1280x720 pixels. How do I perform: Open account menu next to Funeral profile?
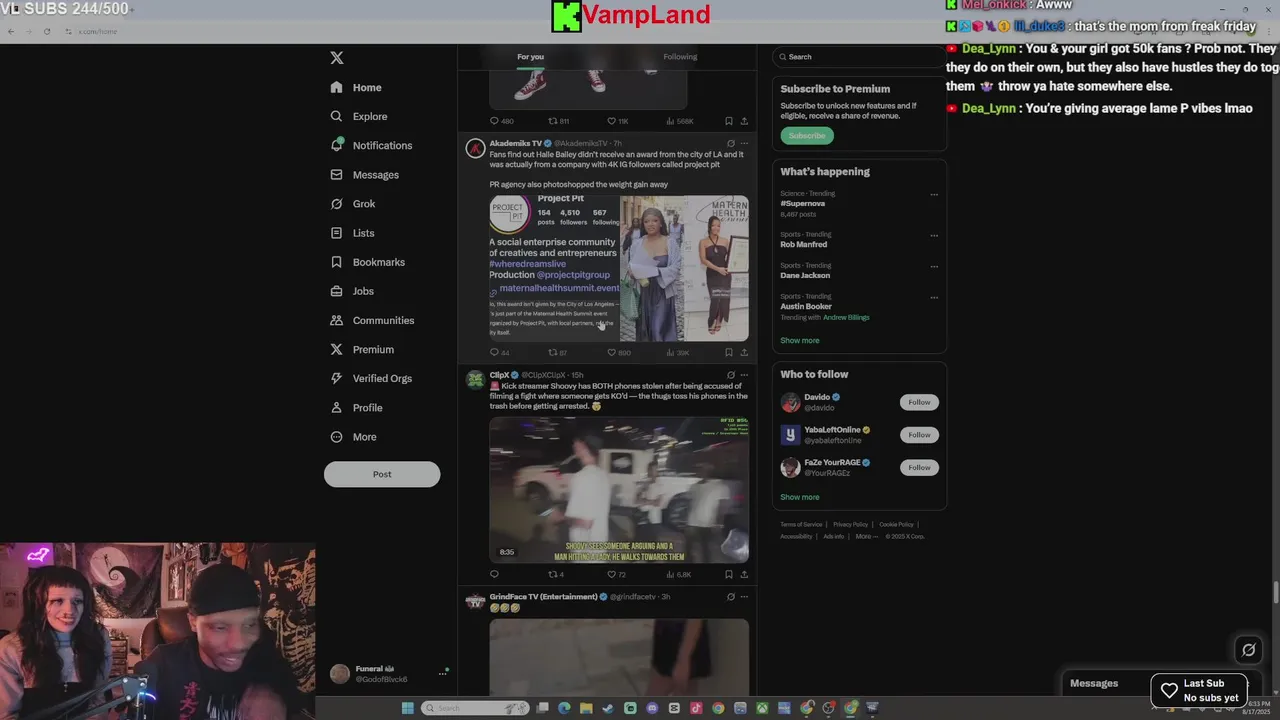442,674
